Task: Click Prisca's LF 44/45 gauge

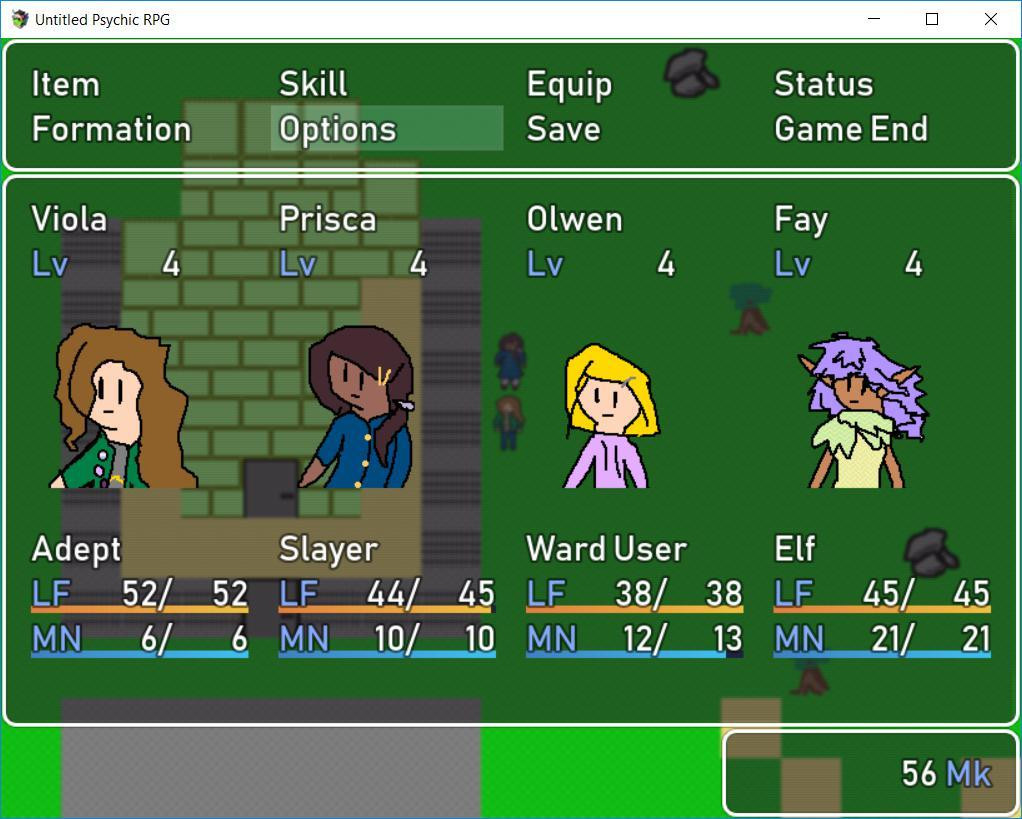Action: (x=387, y=595)
